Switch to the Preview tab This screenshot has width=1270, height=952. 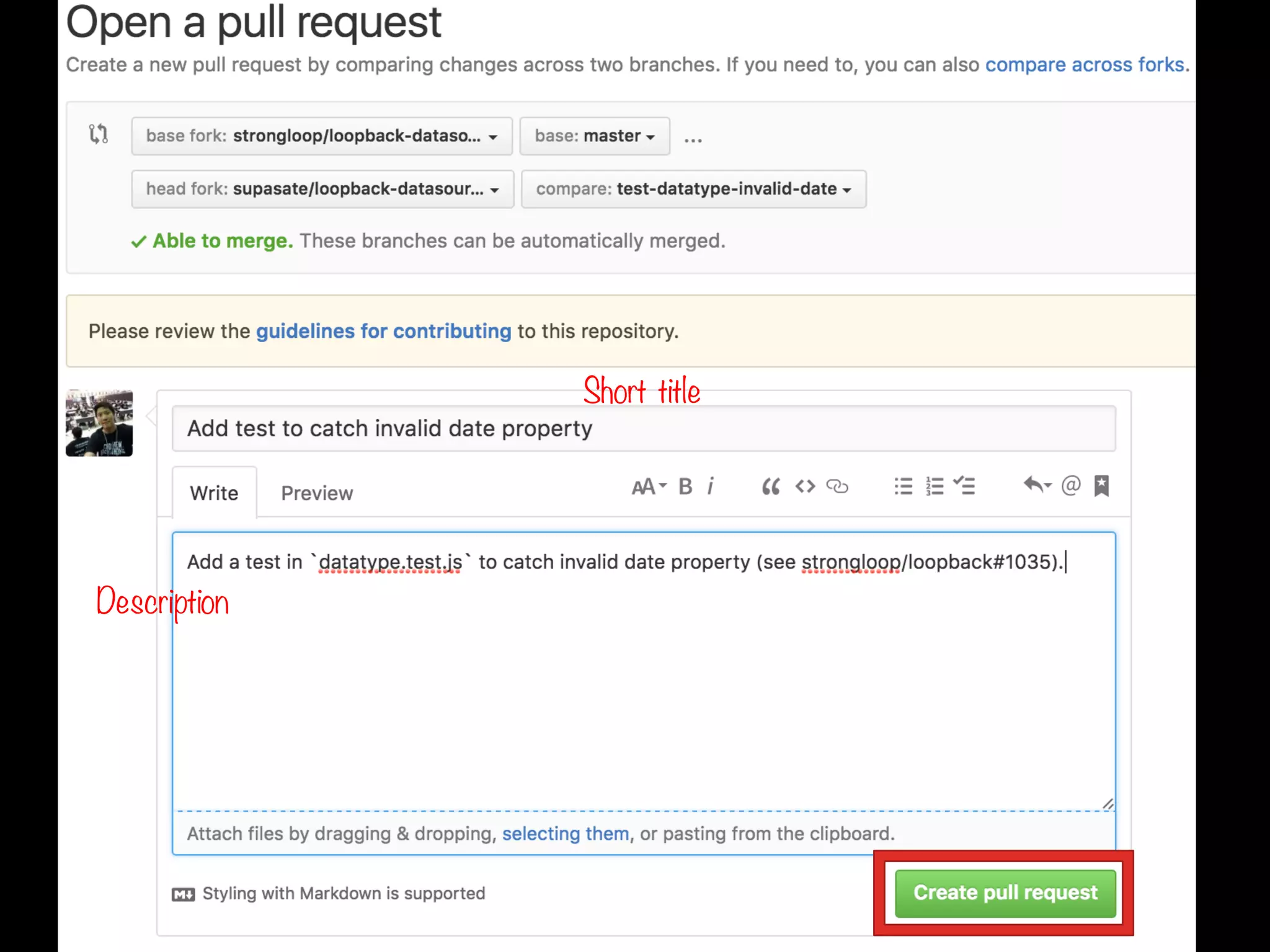(x=317, y=493)
